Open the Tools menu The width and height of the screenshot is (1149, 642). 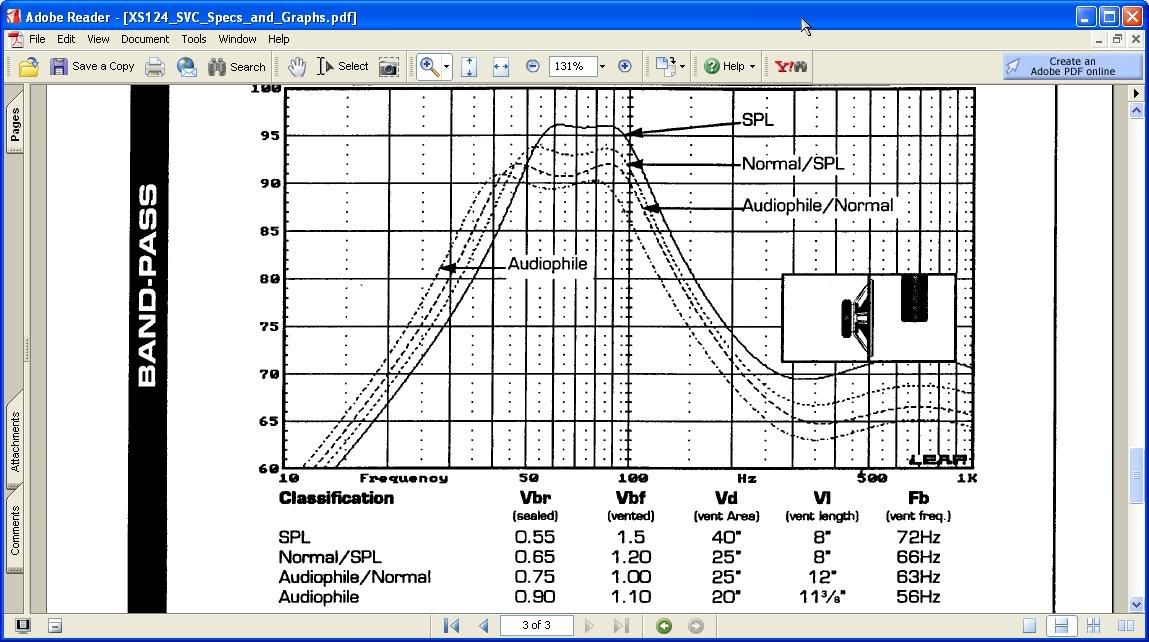click(x=193, y=39)
